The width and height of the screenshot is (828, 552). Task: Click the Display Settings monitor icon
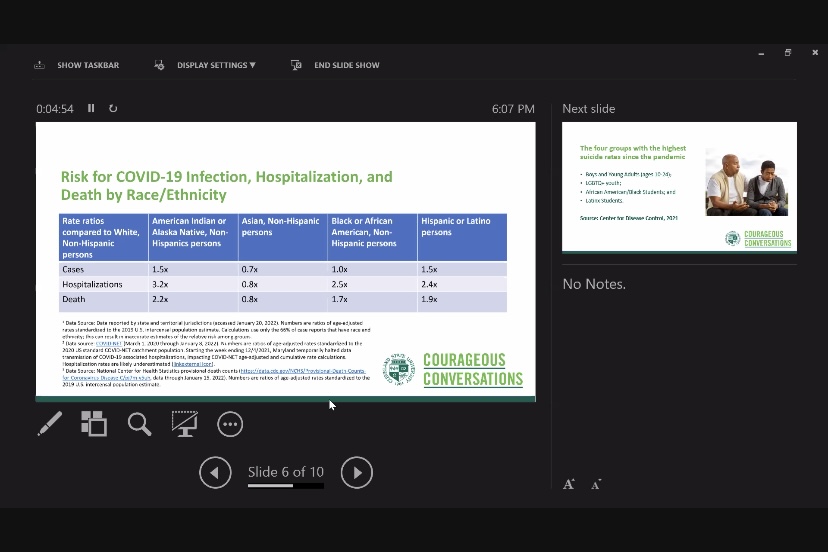click(x=159, y=65)
